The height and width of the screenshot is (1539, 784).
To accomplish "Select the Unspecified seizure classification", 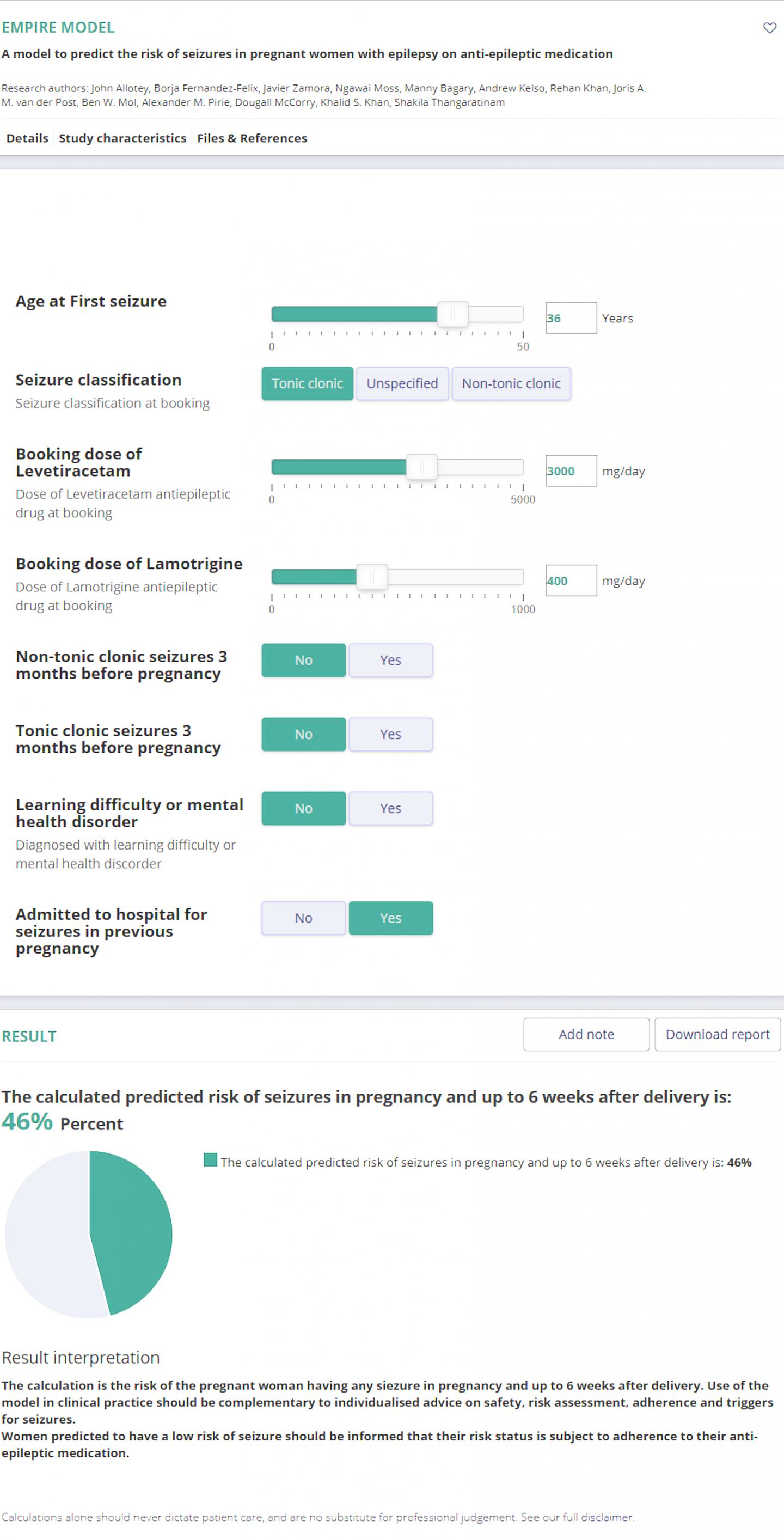I will 402,383.
